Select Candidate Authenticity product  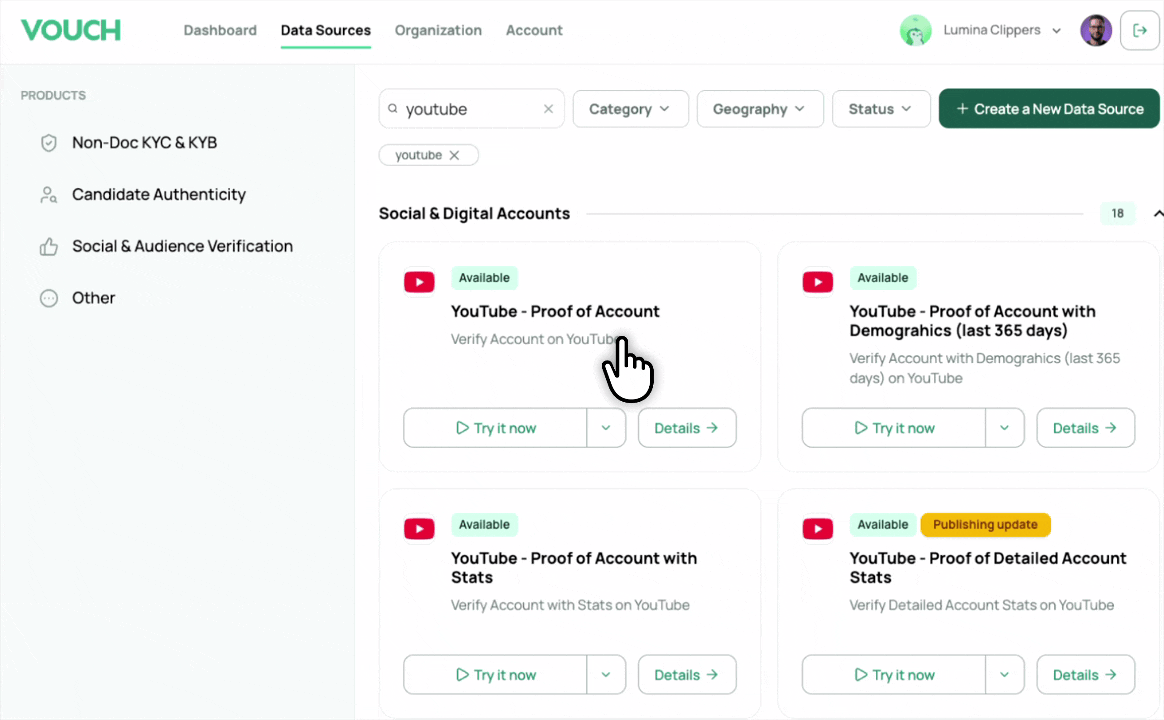[x=159, y=194]
